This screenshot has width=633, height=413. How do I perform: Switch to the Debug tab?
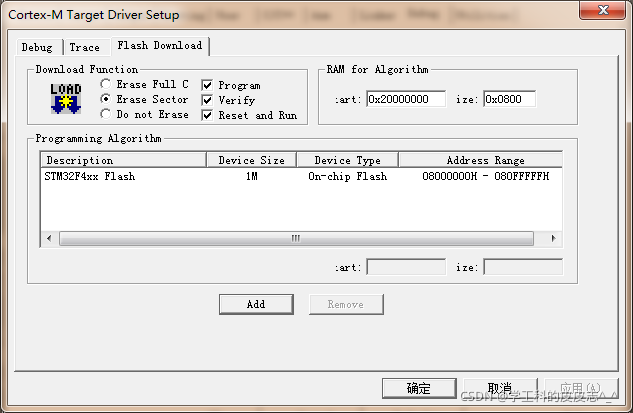coord(37,47)
